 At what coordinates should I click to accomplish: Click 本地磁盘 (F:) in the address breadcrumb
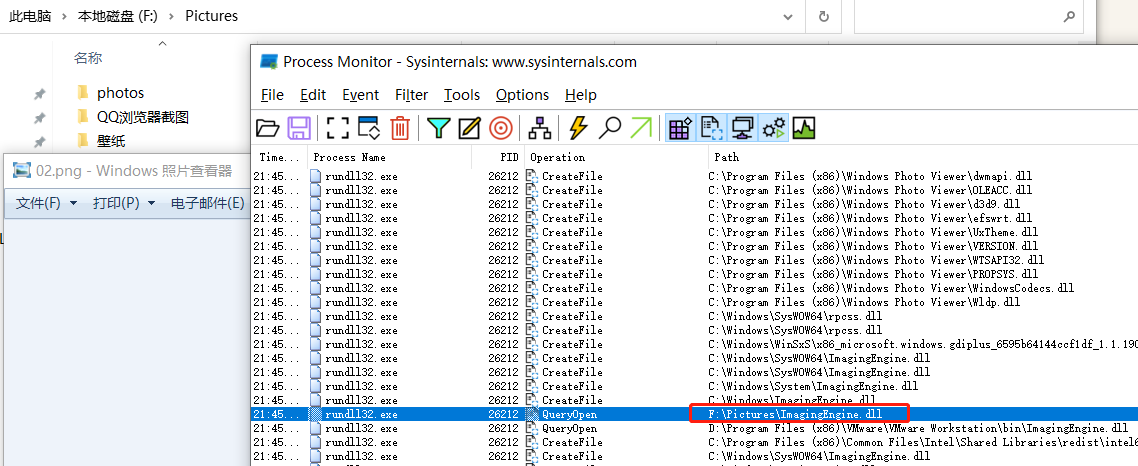(x=118, y=16)
